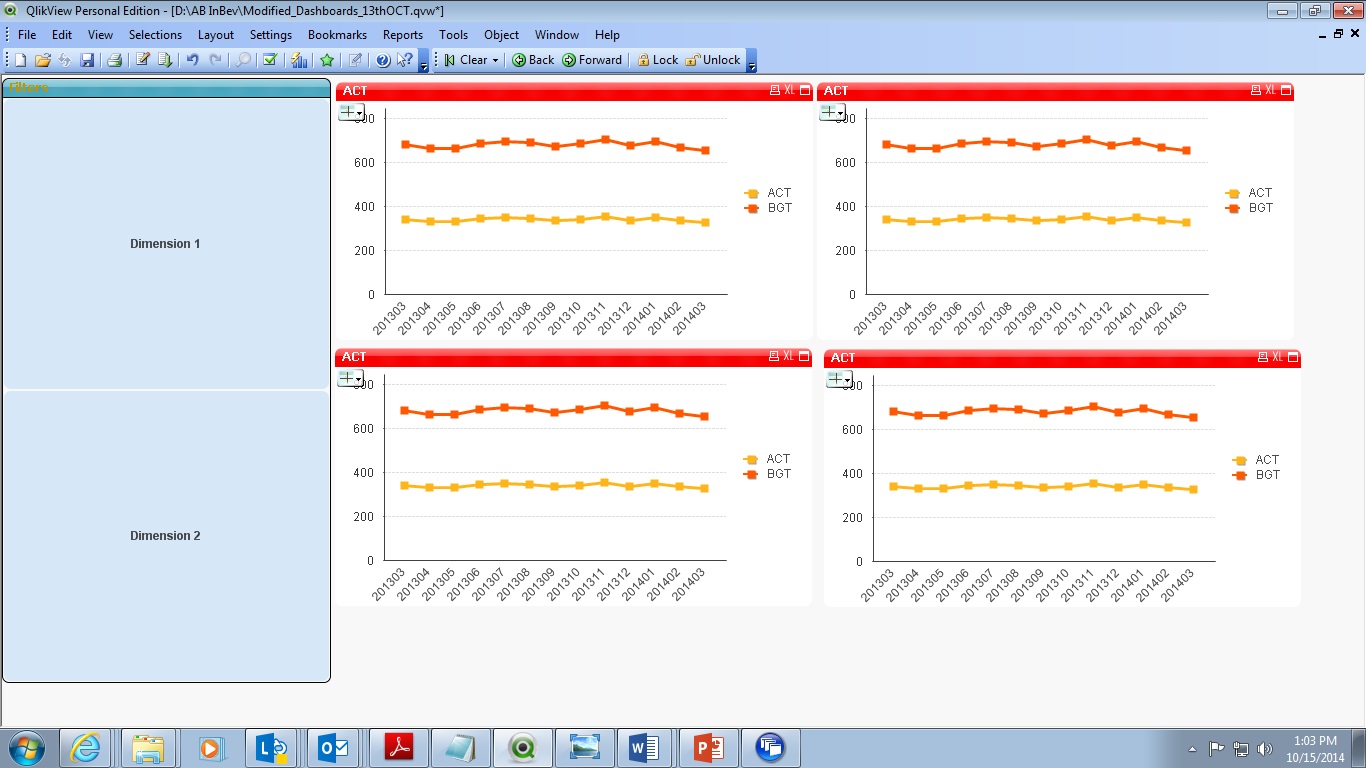Open a file using the folder icon
The height and width of the screenshot is (768, 1366).
[42, 60]
